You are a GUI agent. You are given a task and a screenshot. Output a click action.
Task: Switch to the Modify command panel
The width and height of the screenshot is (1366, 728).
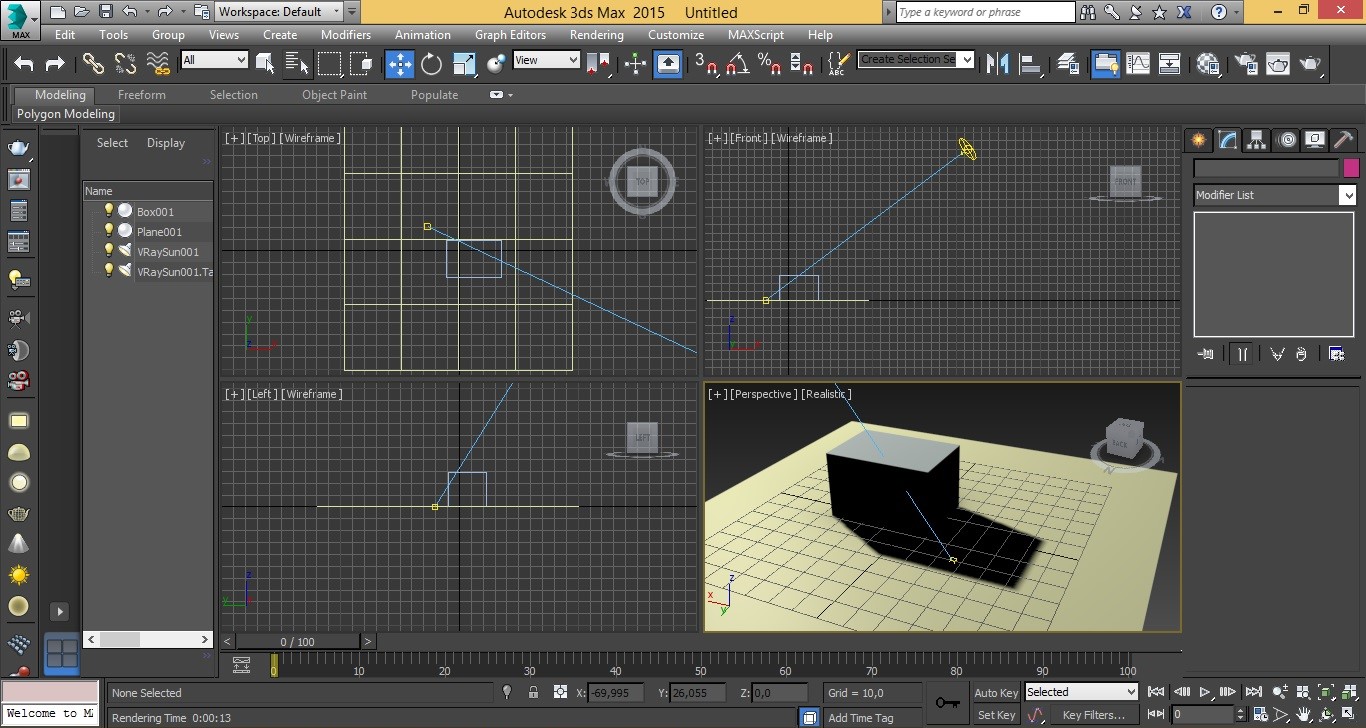click(1227, 140)
